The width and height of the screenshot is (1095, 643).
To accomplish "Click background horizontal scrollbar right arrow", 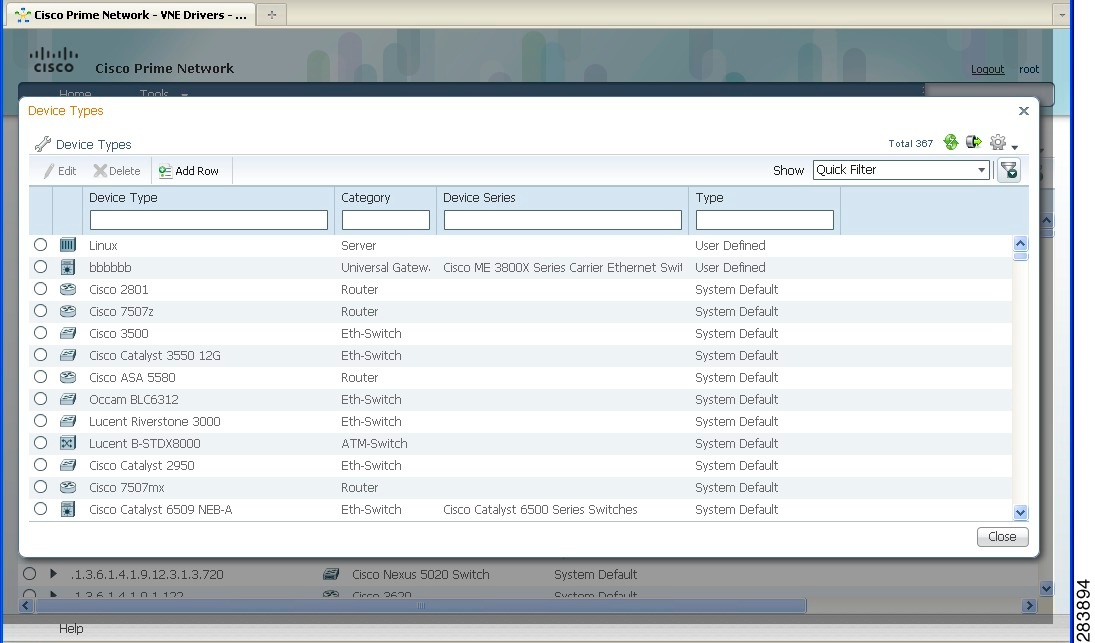I will click(1029, 605).
